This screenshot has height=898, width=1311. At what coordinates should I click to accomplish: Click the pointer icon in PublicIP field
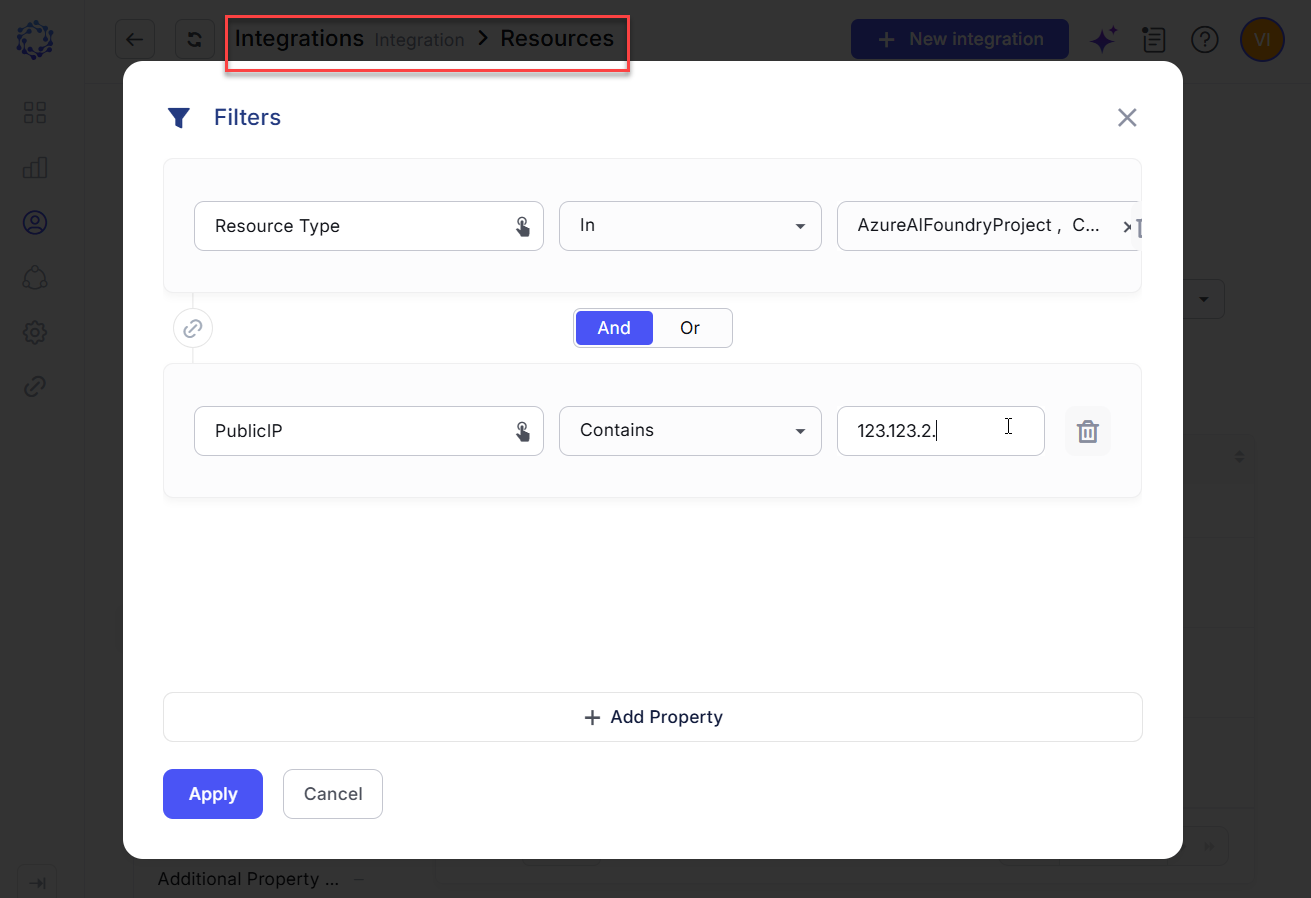(x=523, y=431)
